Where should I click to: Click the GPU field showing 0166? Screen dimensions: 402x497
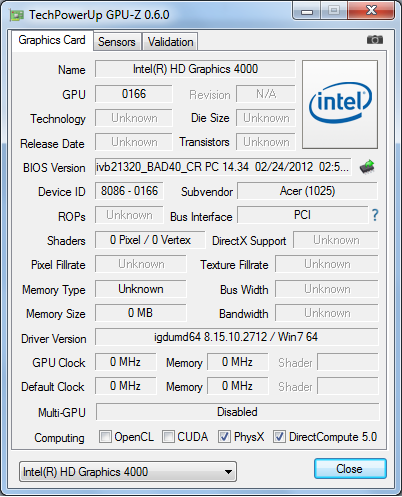click(134, 94)
